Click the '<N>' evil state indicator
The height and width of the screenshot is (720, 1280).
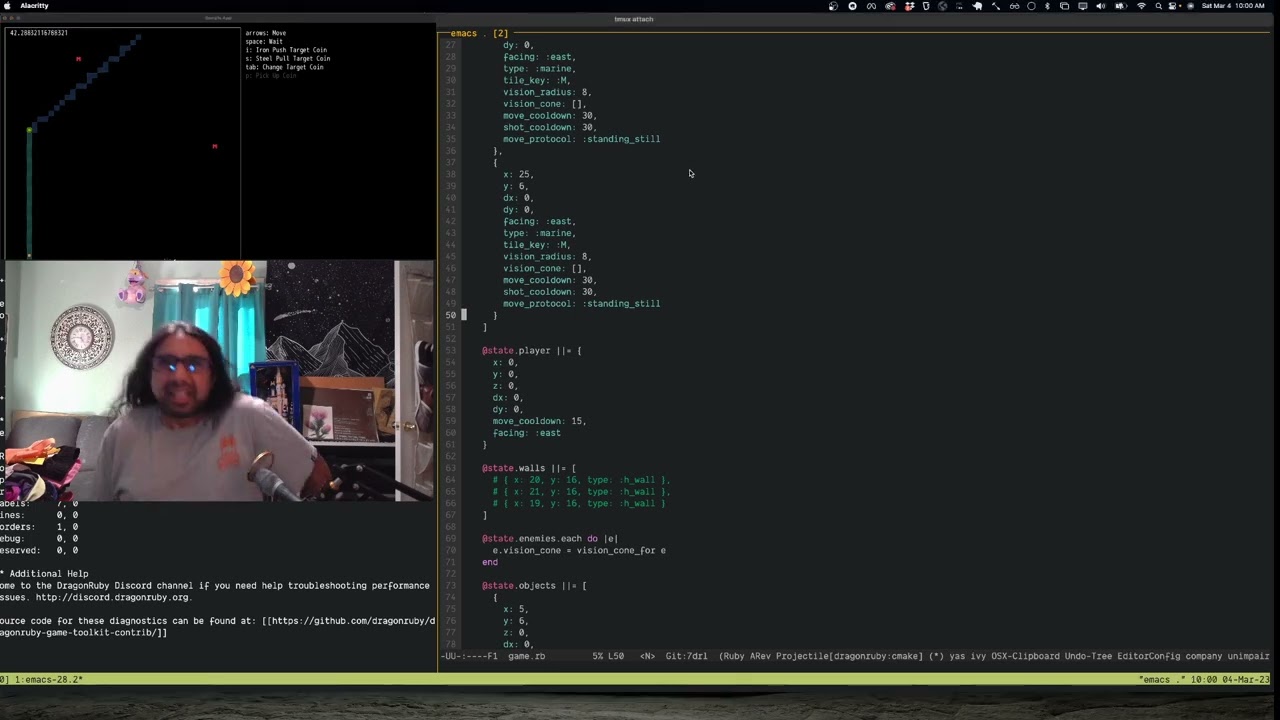pos(647,656)
